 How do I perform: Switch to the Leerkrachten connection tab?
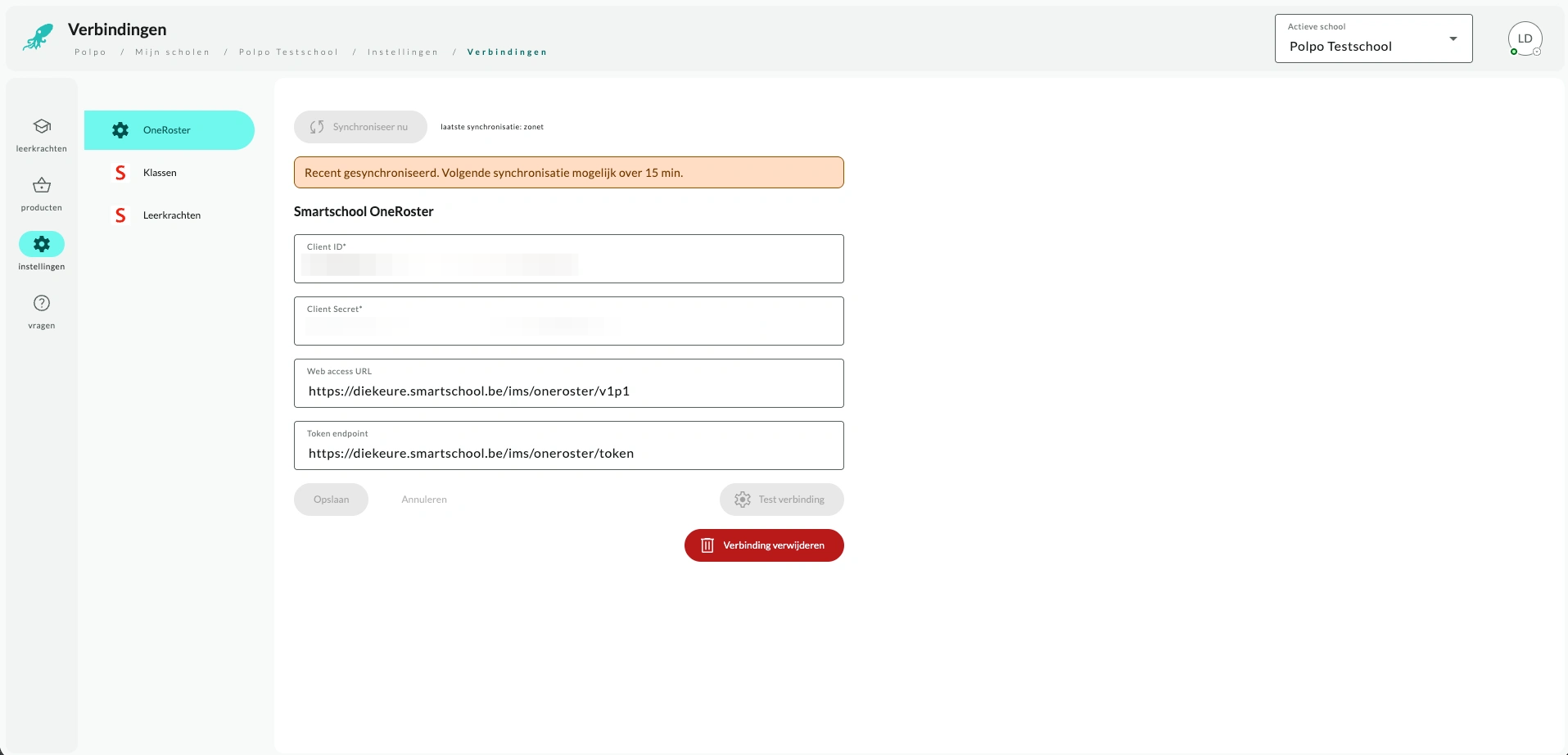point(169,215)
